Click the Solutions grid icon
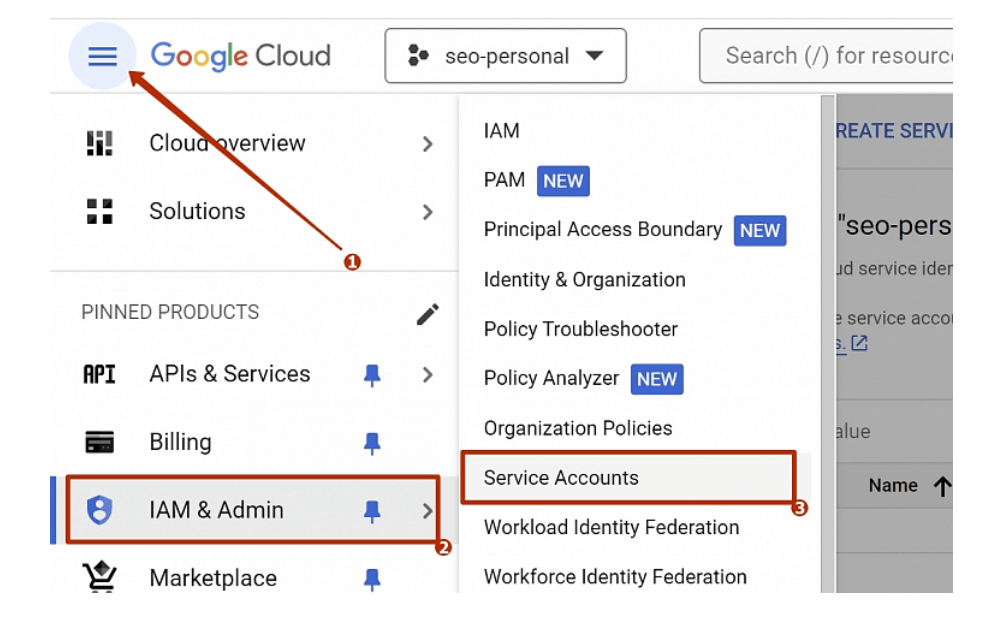The width and height of the screenshot is (1002, 644). coord(99,211)
